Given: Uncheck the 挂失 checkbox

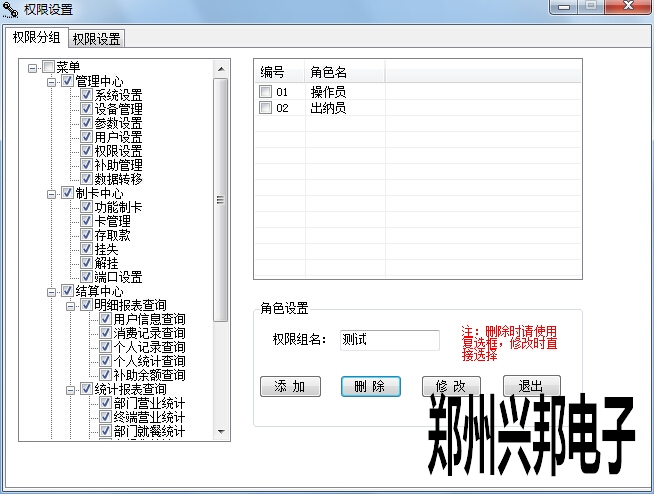Looking at the screenshot, I should pos(86,249).
